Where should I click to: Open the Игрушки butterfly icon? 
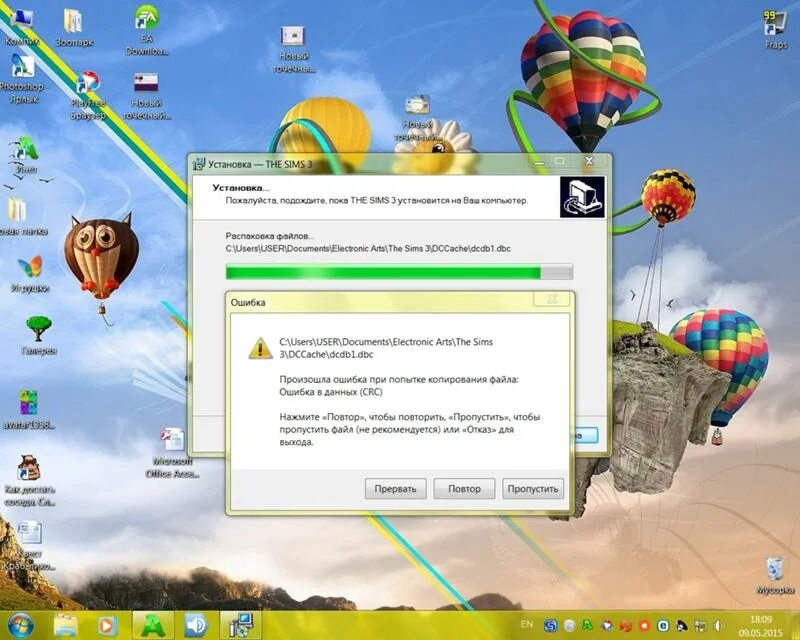click(x=30, y=274)
